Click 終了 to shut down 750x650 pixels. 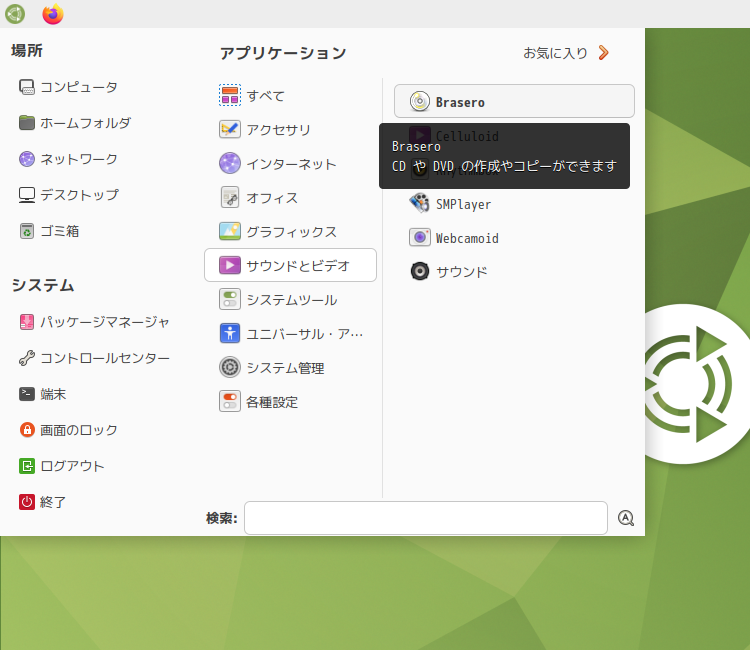(43, 502)
